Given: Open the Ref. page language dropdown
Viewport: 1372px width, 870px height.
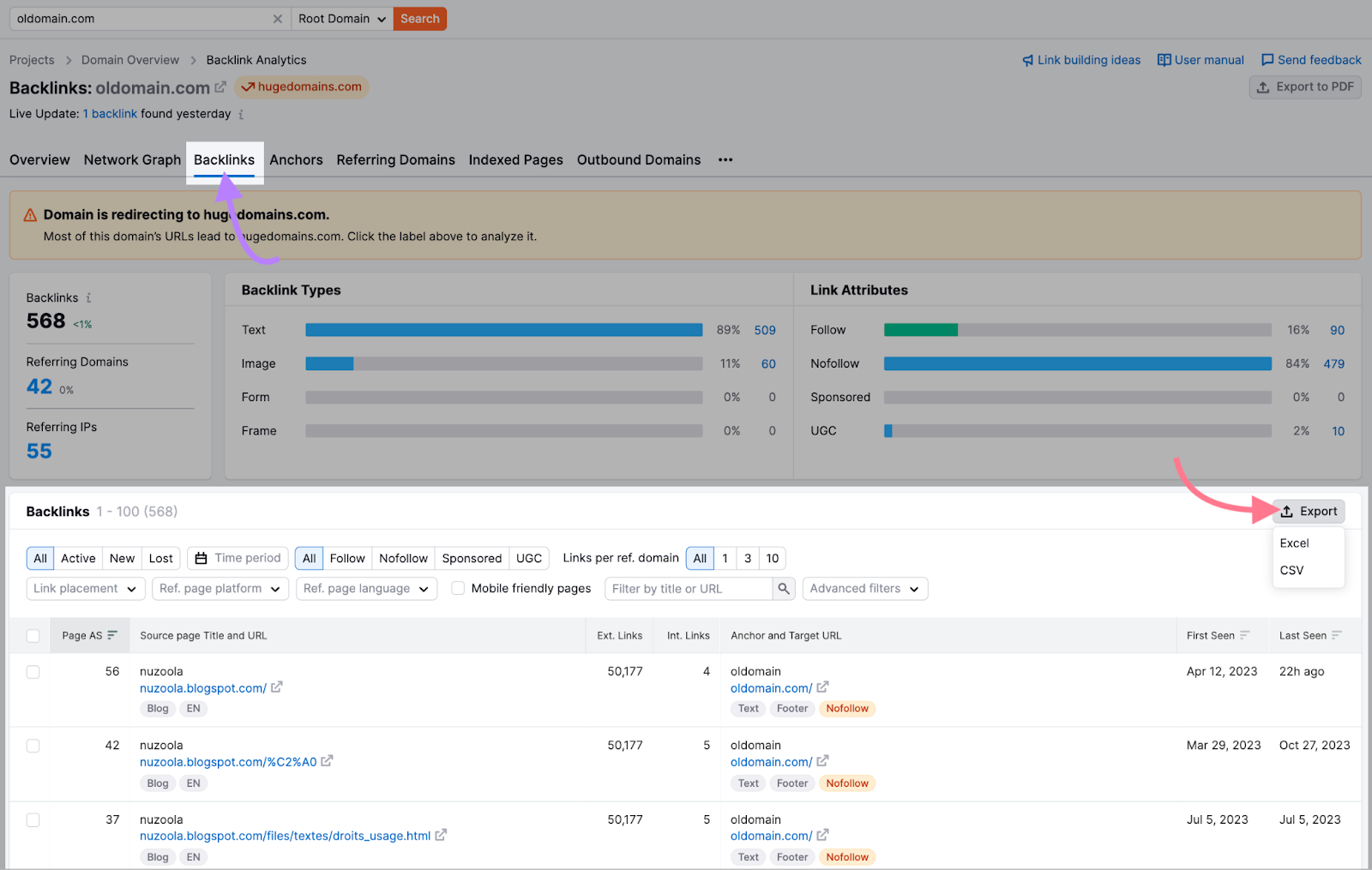Looking at the screenshot, I should point(366,589).
